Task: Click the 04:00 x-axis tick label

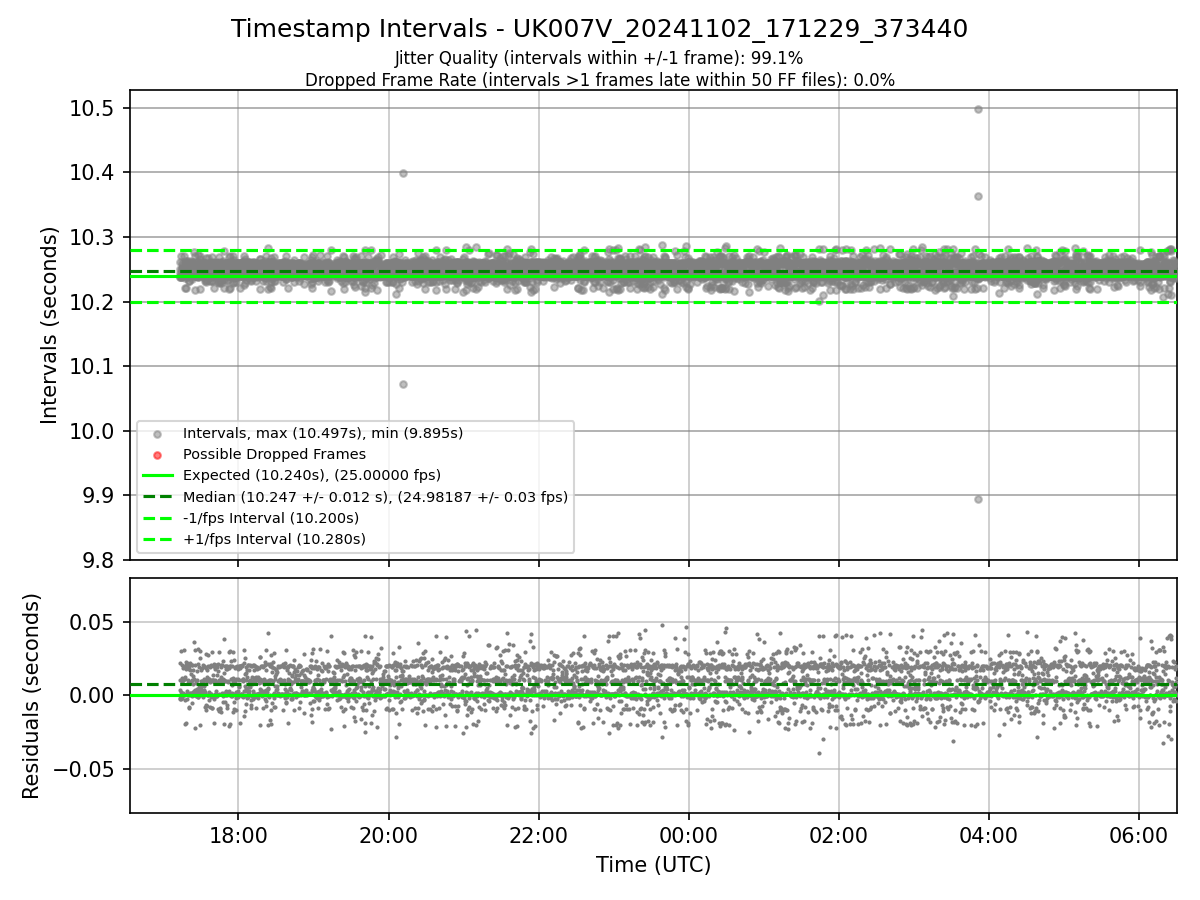Action: pos(989,834)
